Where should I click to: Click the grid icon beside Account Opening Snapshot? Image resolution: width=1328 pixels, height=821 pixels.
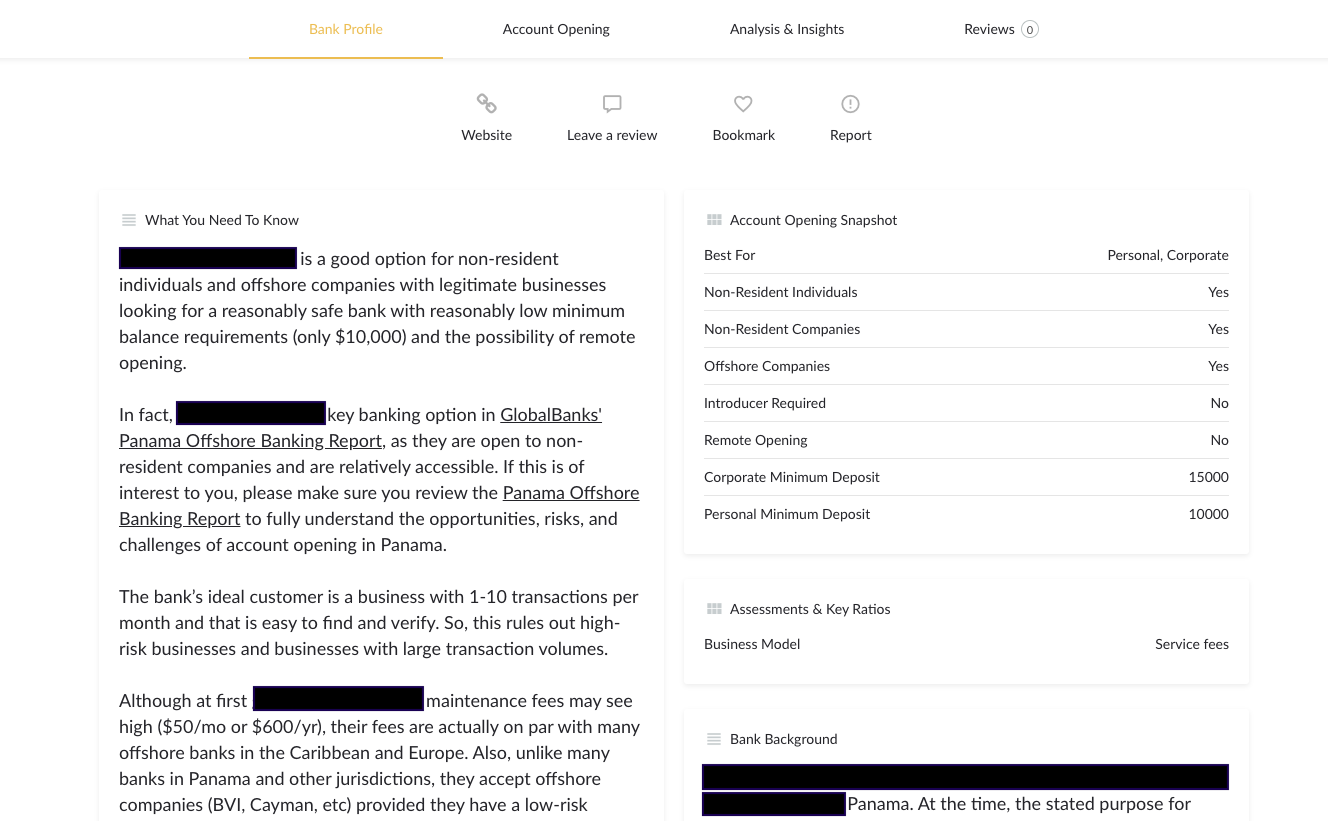[714, 219]
